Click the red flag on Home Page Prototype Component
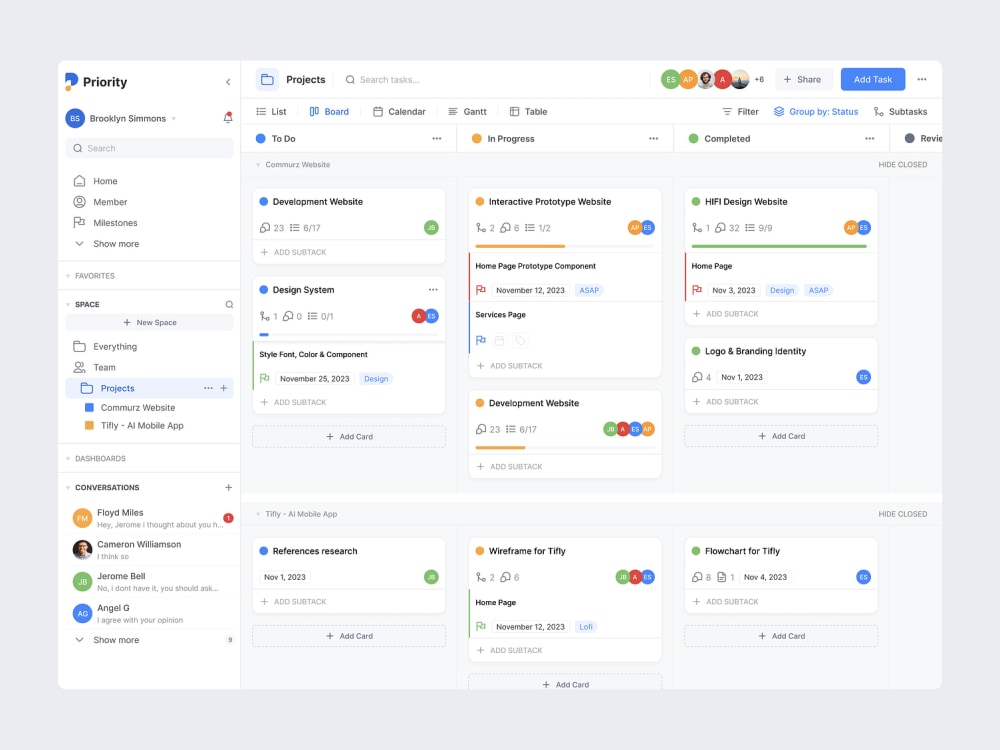The width and height of the screenshot is (1000, 750). (481, 290)
